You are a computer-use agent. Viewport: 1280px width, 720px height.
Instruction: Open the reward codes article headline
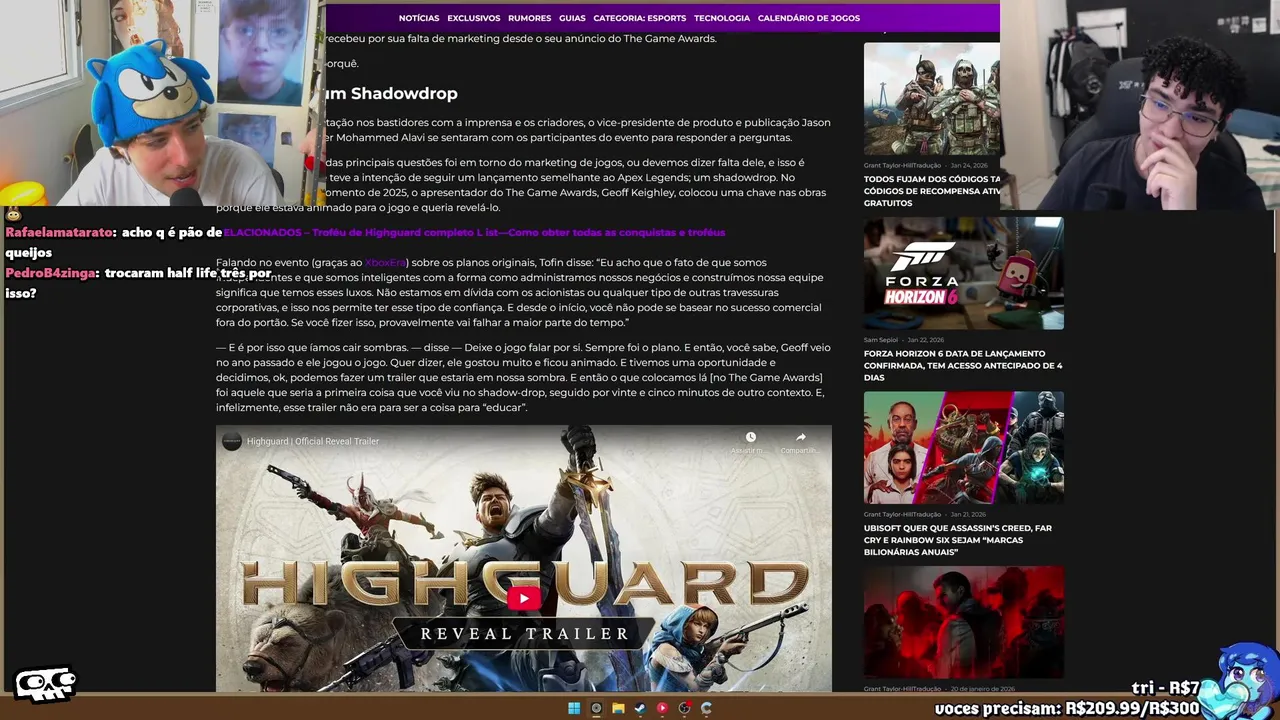932,191
